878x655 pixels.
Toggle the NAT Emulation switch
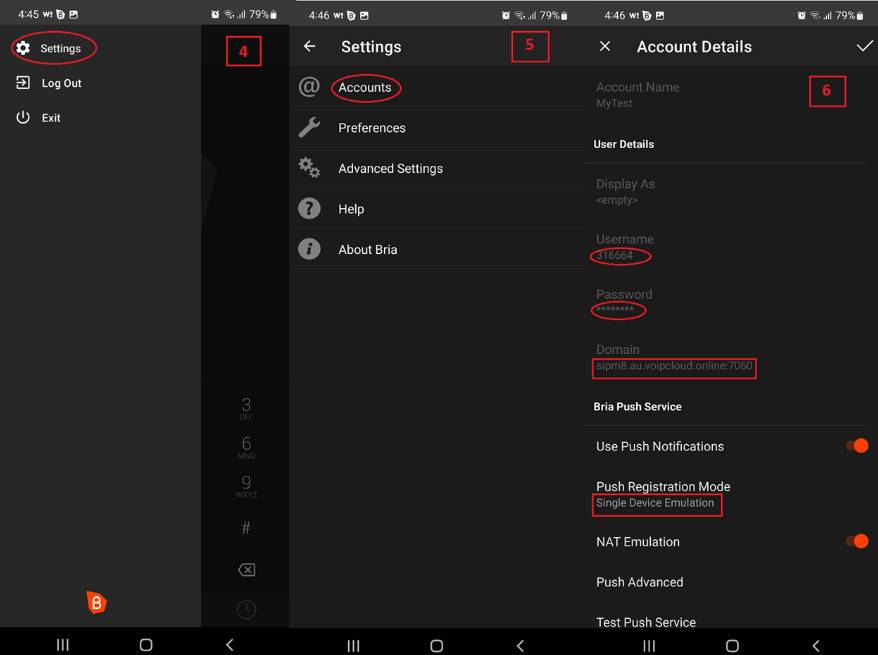click(x=857, y=541)
